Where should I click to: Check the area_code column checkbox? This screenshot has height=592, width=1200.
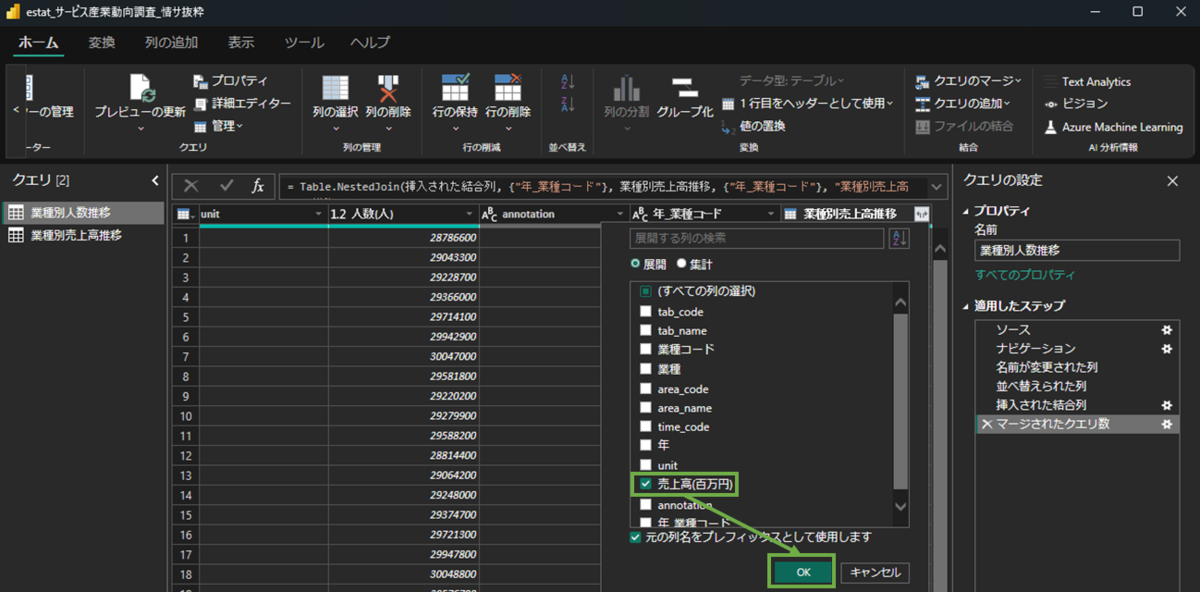click(x=646, y=389)
